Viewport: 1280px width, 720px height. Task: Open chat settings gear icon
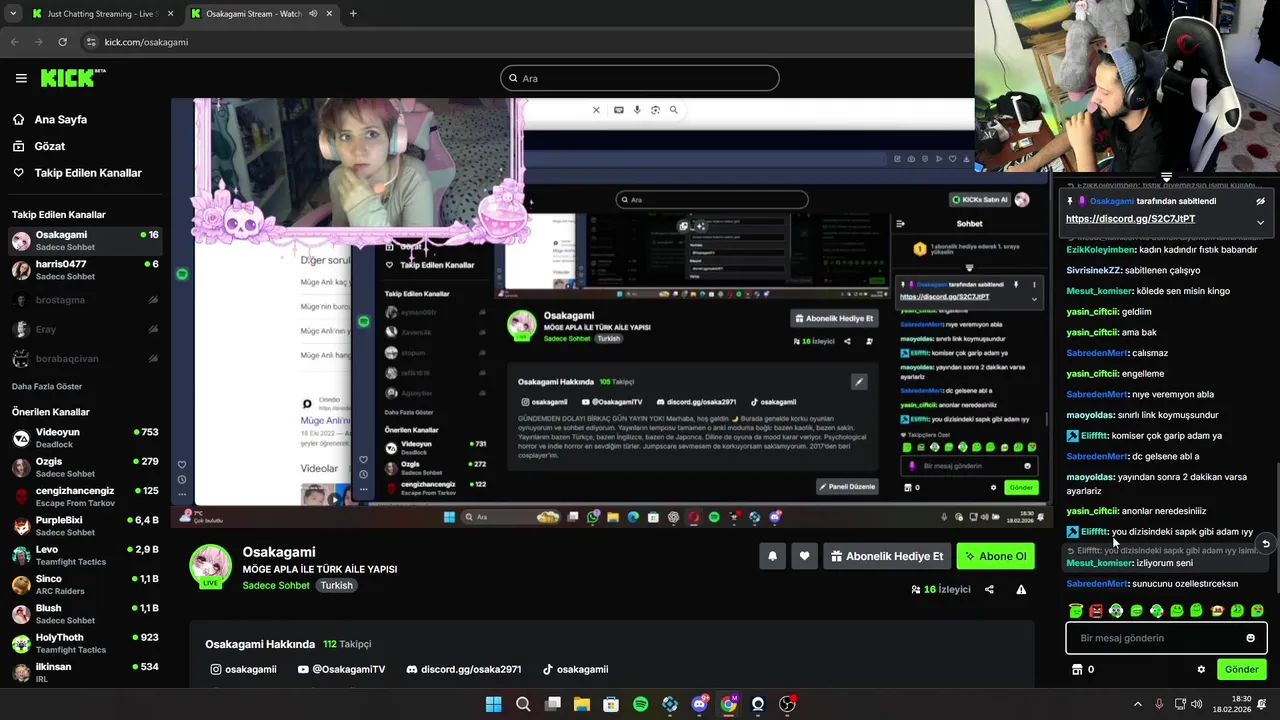click(1201, 669)
